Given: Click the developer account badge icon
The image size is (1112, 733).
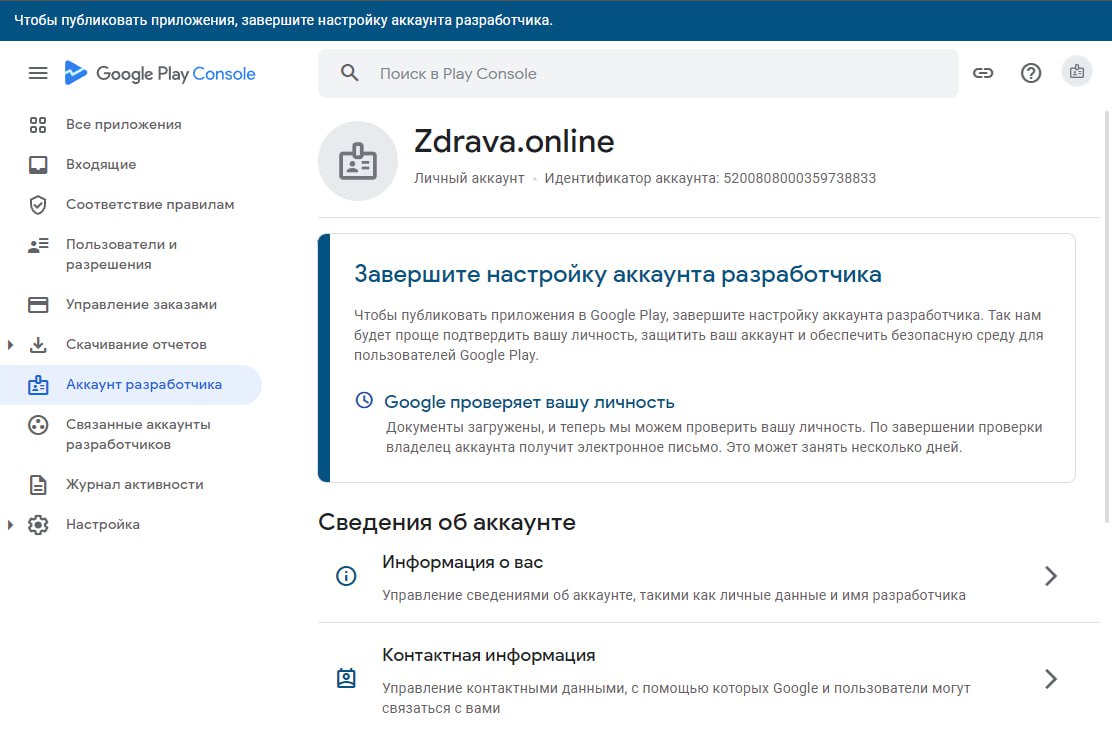Looking at the screenshot, I should [38, 385].
